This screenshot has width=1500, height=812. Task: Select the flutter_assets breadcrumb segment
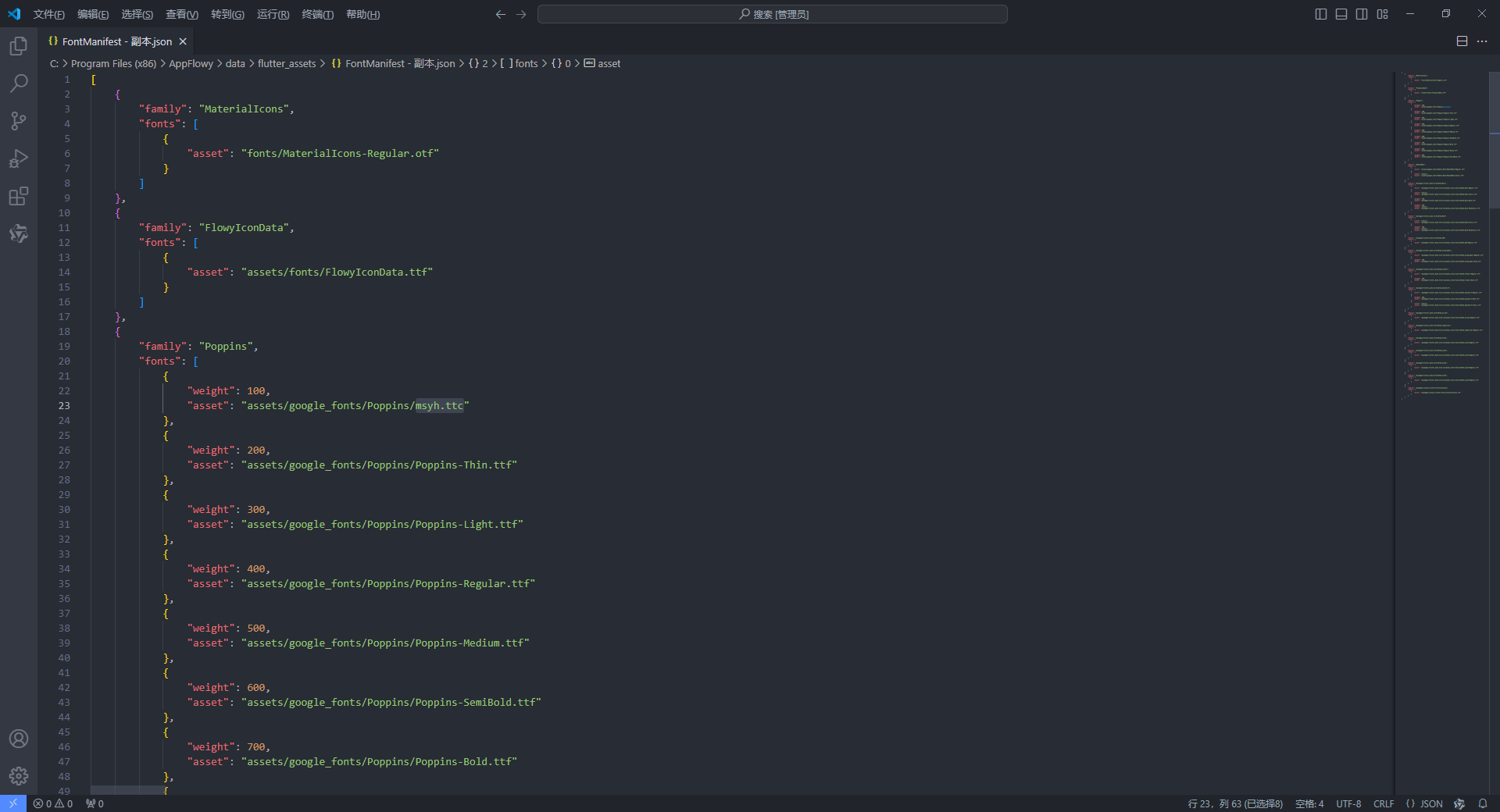click(287, 64)
